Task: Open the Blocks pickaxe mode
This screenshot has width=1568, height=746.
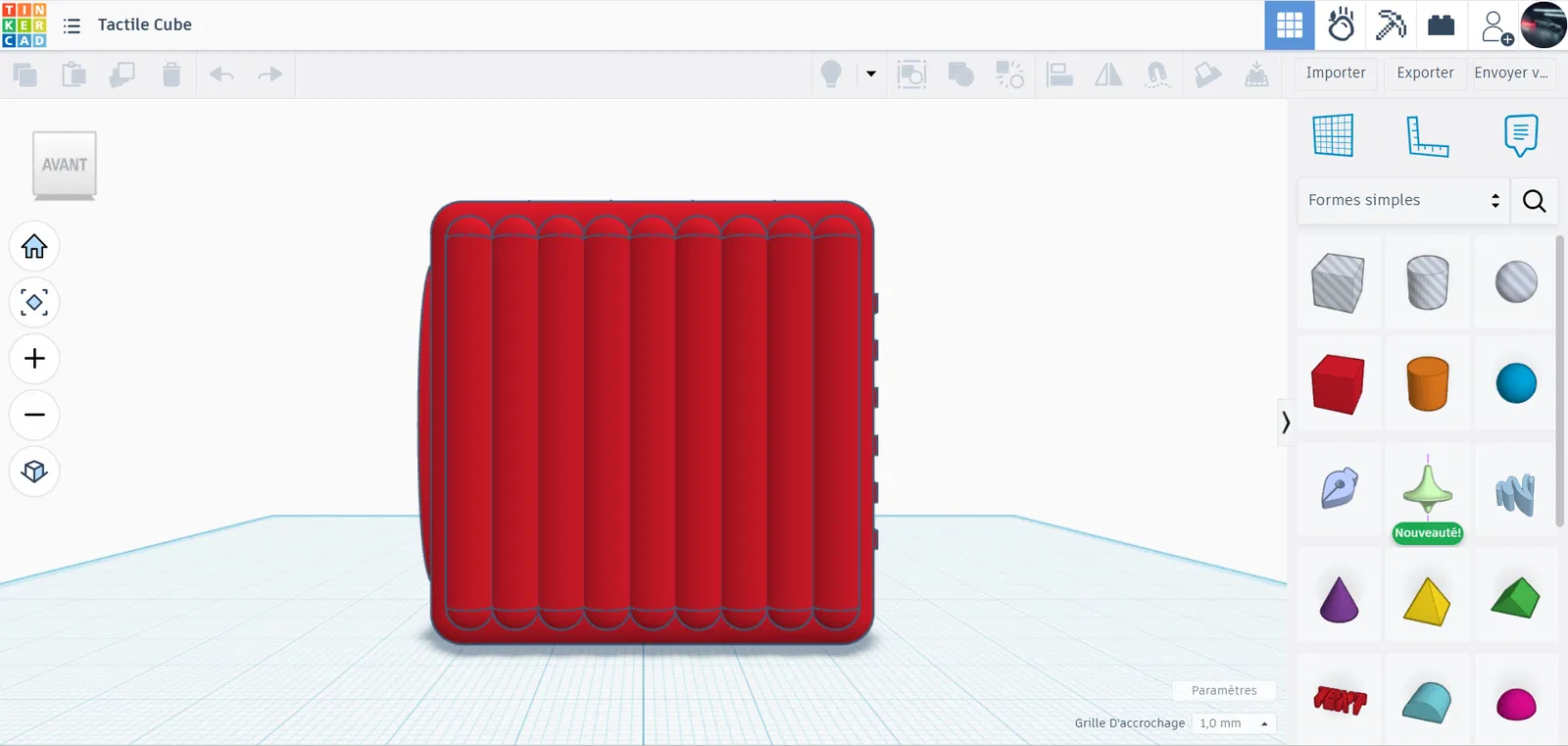Action: point(1391,25)
